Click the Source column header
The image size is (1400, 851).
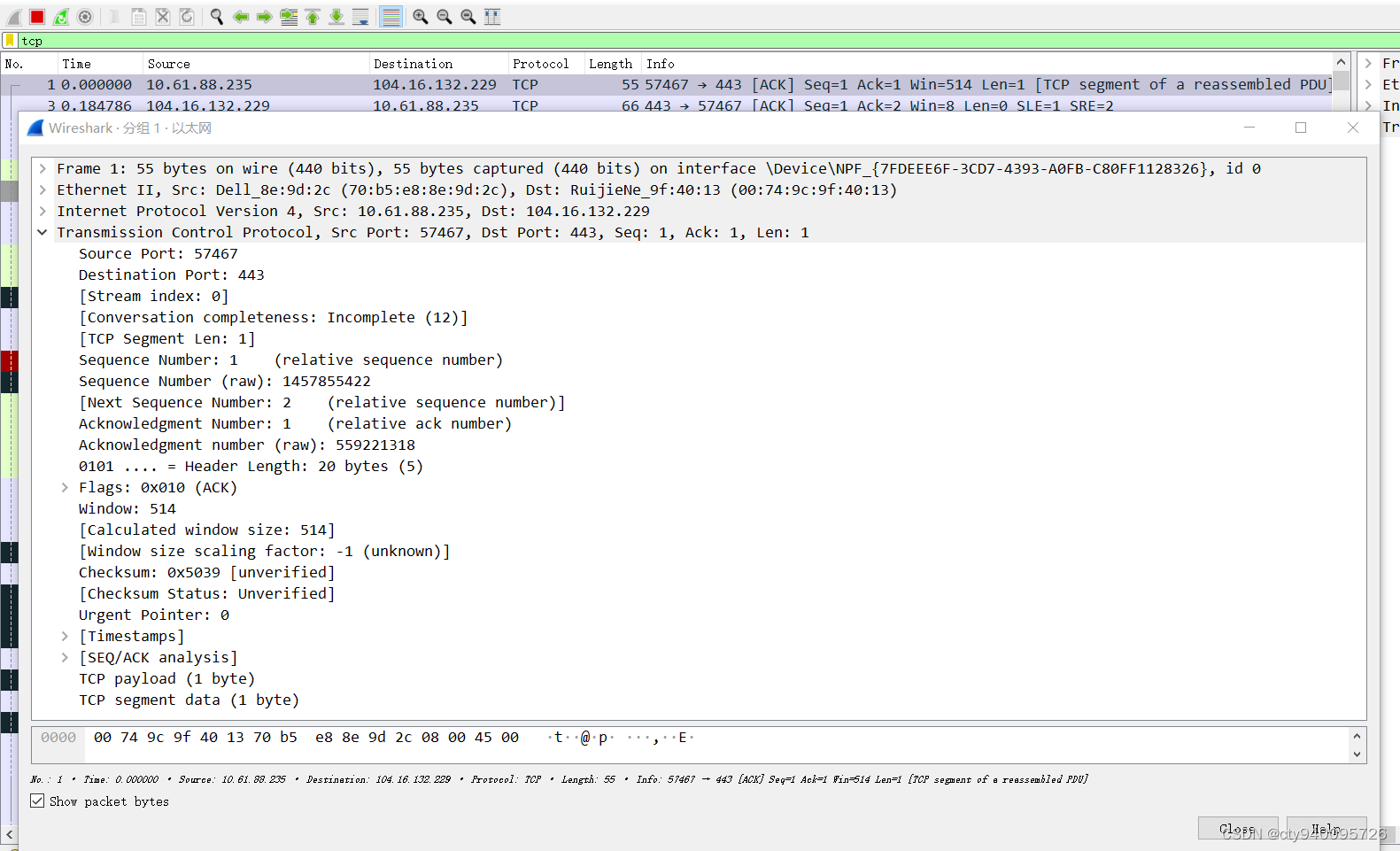(x=255, y=64)
